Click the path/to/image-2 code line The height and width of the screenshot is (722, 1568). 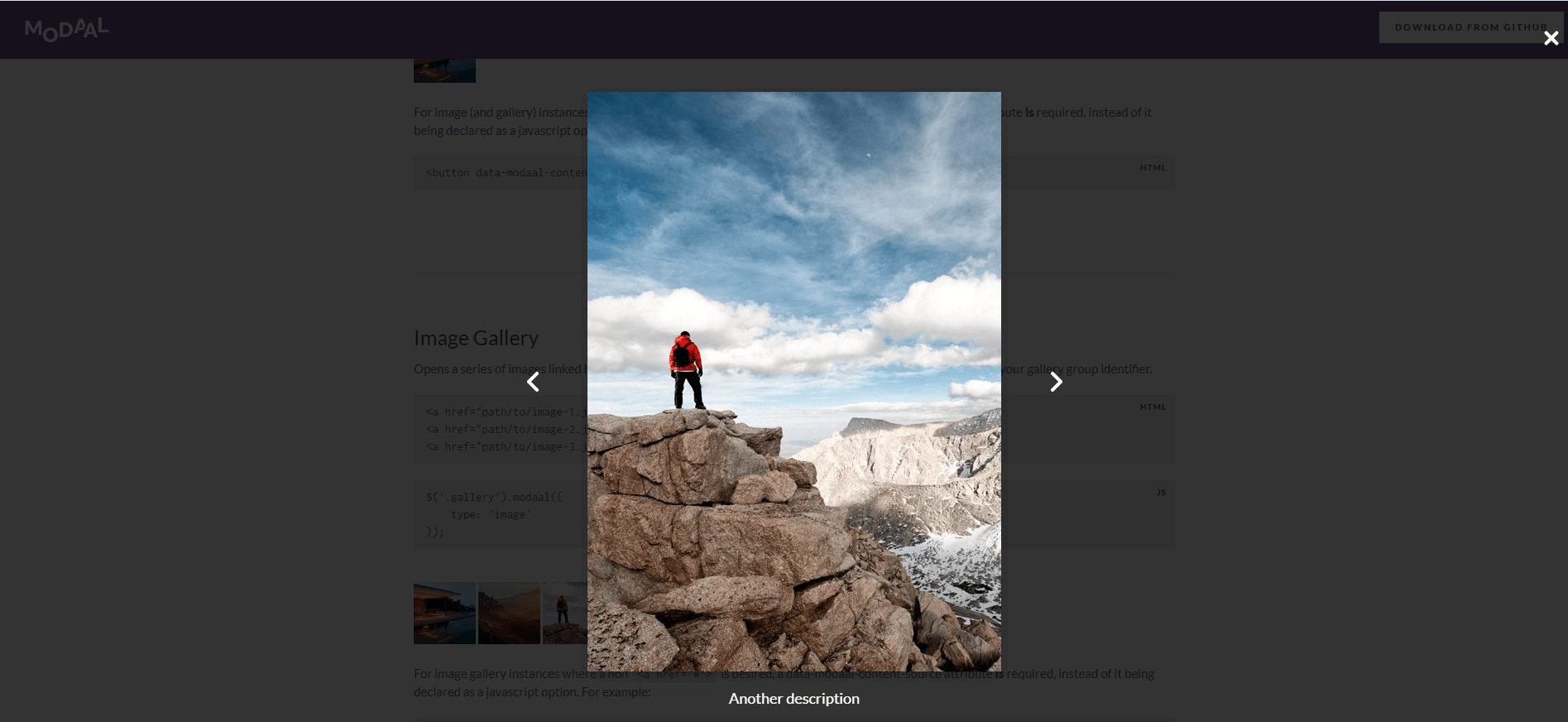point(506,429)
